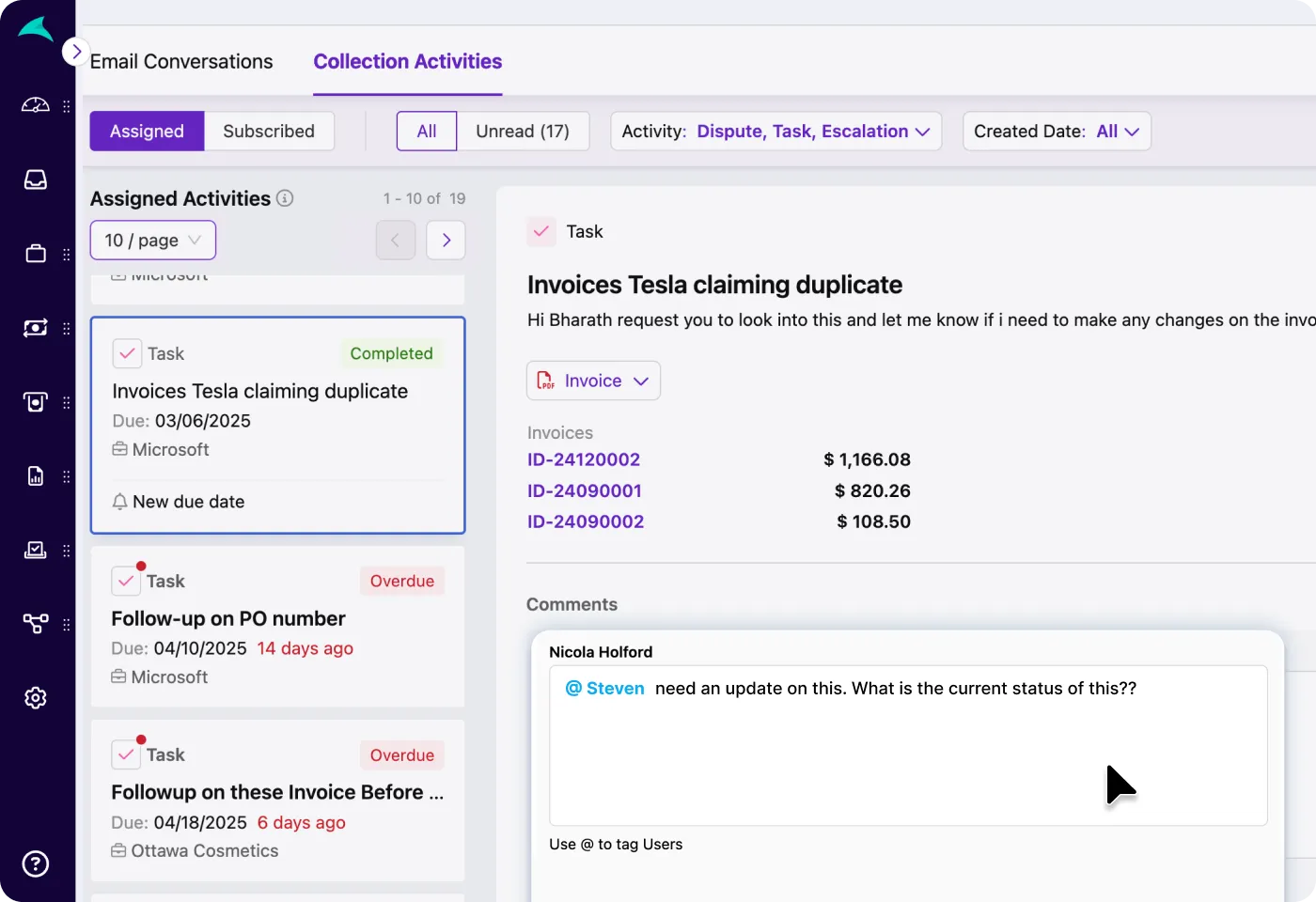Toggle checkbox on Follow-up on PO number task

click(126, 582)
